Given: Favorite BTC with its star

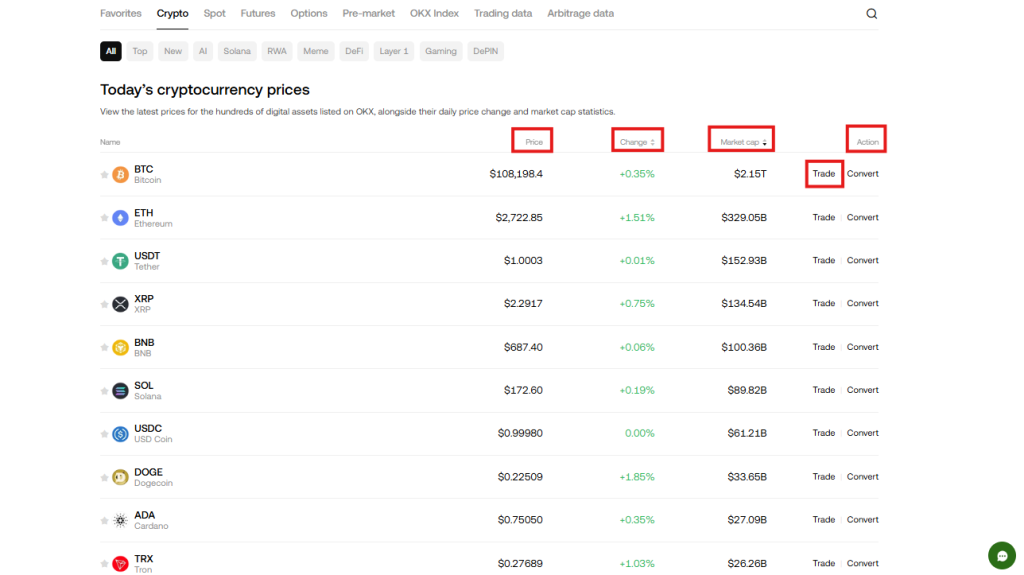Looking at the screenshot, I should [104, 174].
